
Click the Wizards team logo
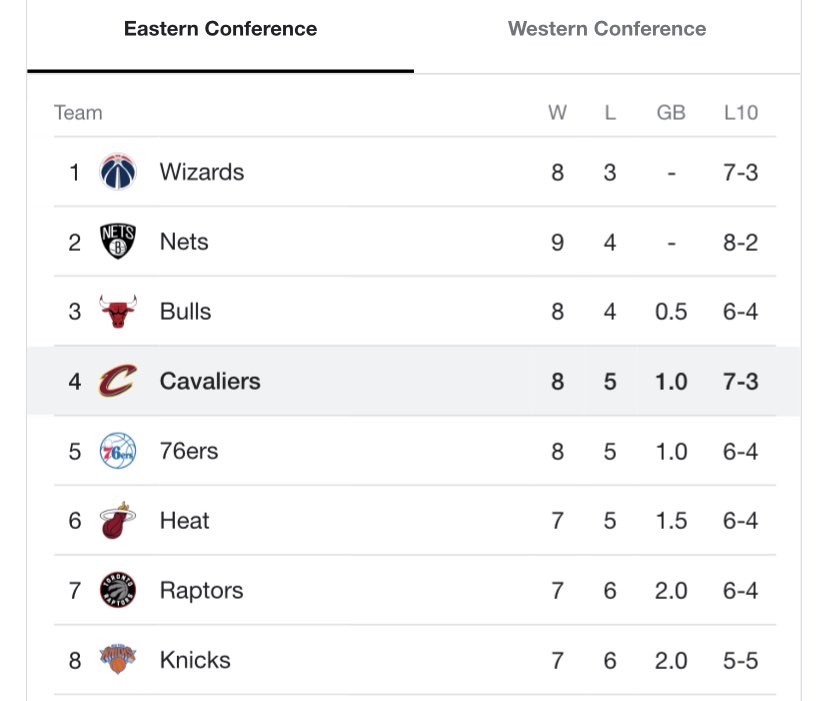click(118, 172)
